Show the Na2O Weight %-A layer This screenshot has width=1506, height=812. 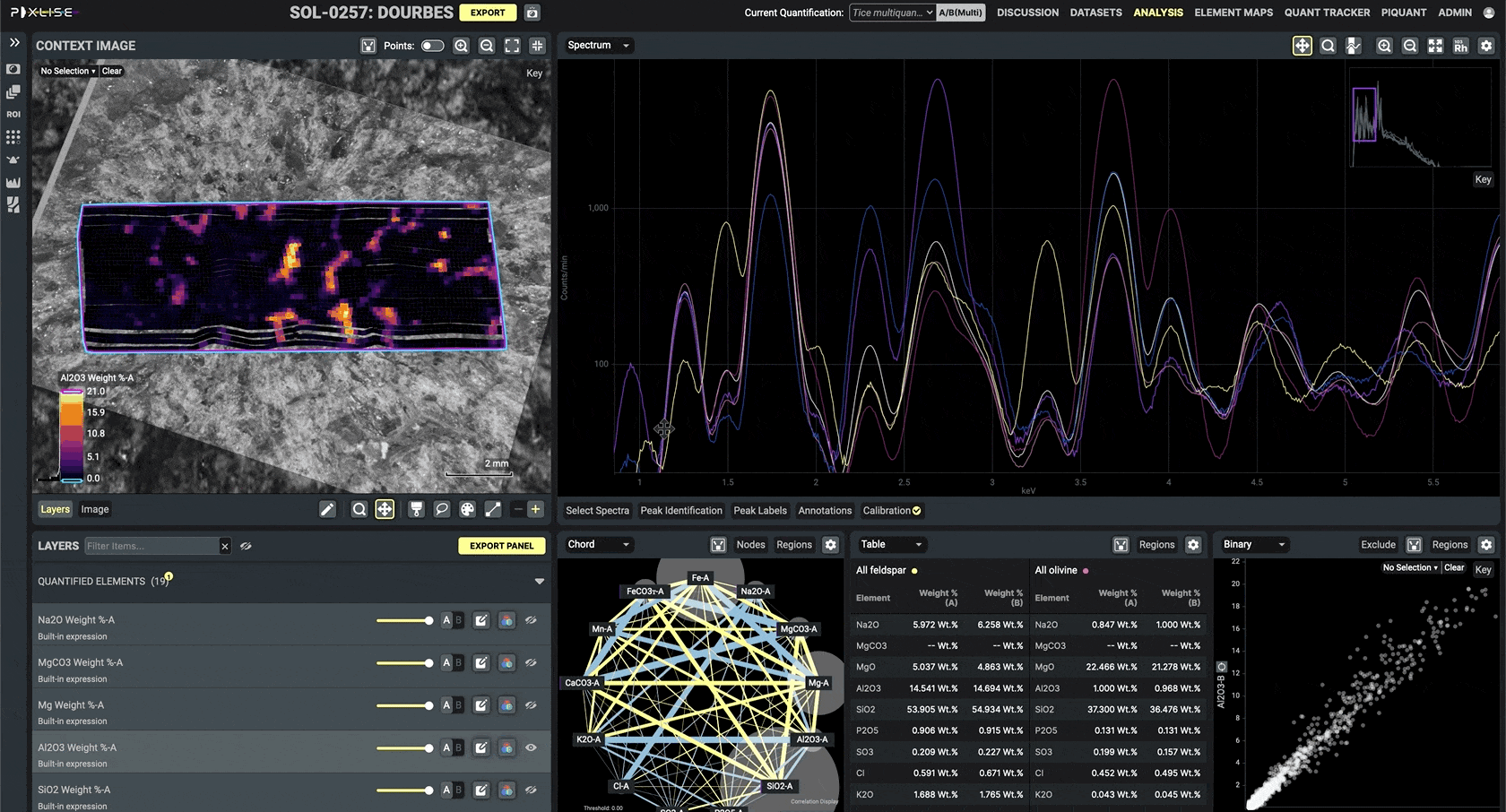coord(531,620)
